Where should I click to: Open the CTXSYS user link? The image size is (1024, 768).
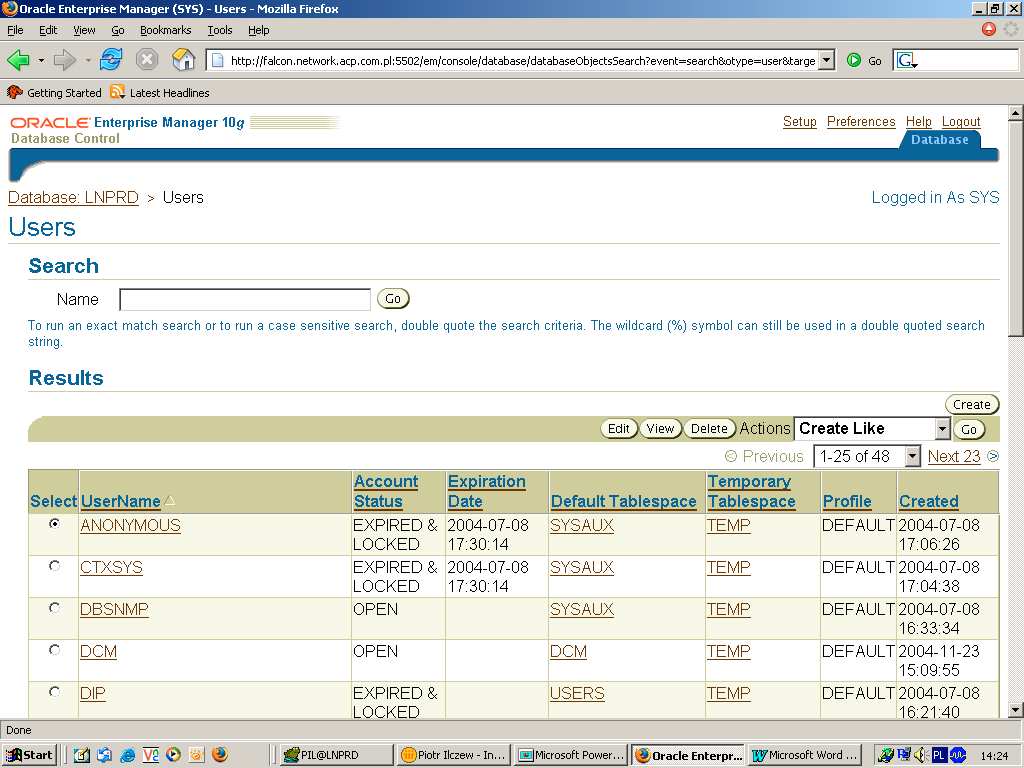111,567
